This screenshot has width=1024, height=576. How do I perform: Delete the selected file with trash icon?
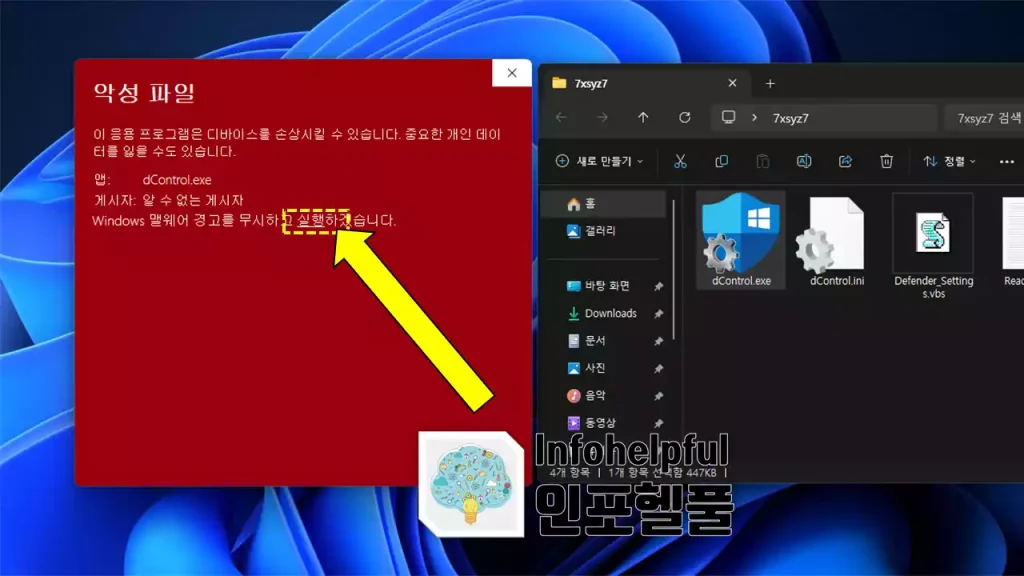click(886, 161)
